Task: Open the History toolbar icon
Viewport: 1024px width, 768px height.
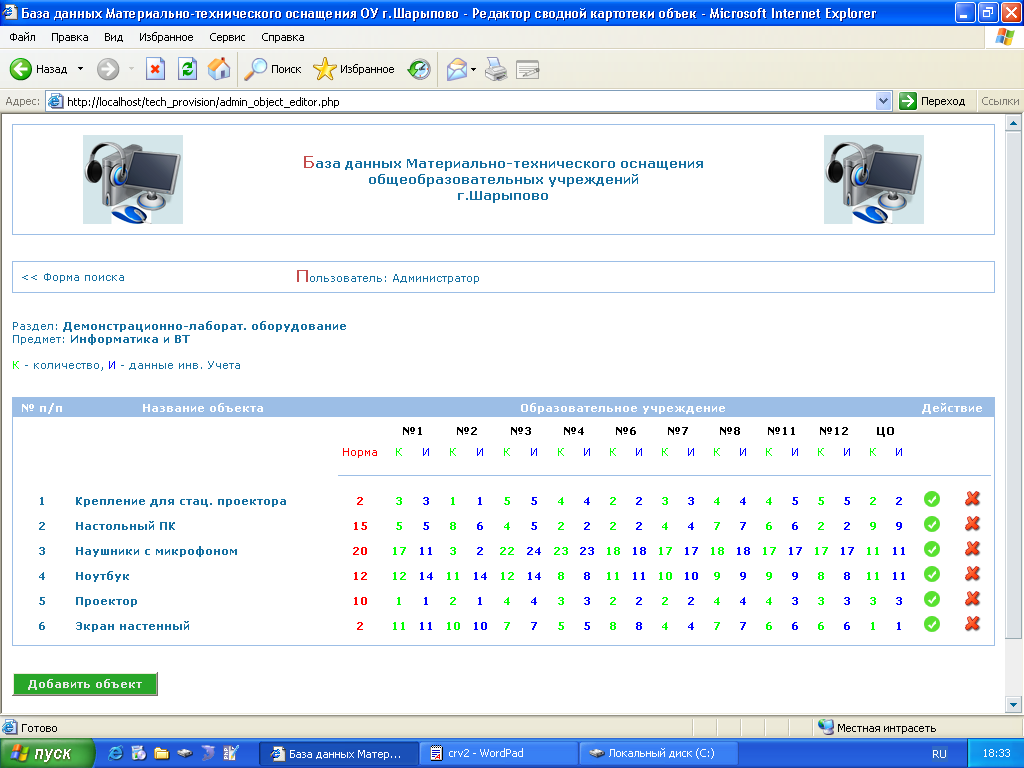Action: tap(419, 69)
